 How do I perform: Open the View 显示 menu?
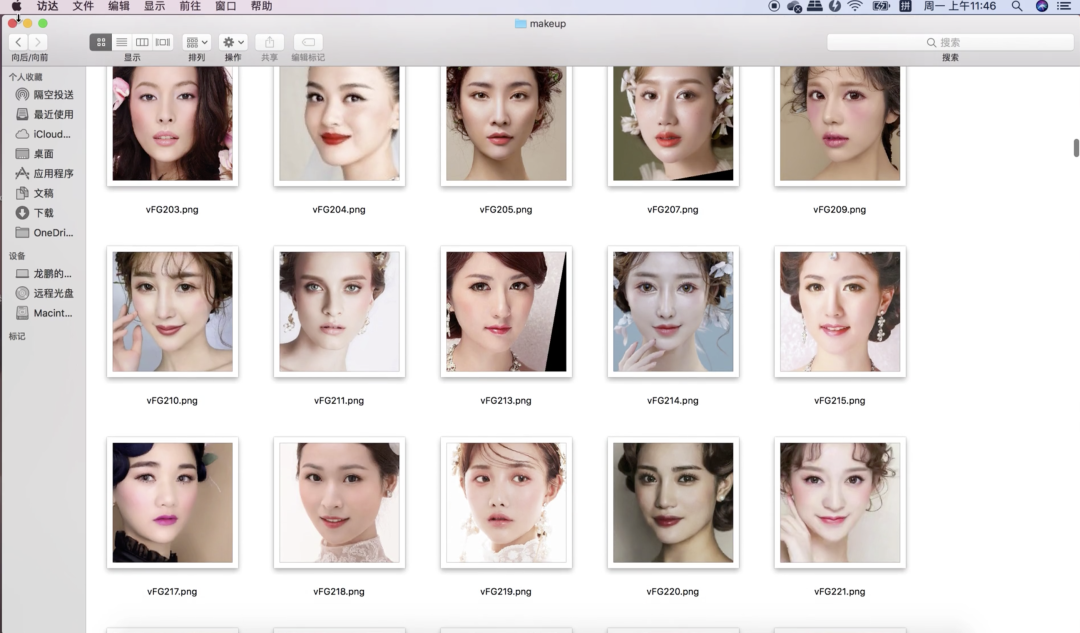coord(154,6)
